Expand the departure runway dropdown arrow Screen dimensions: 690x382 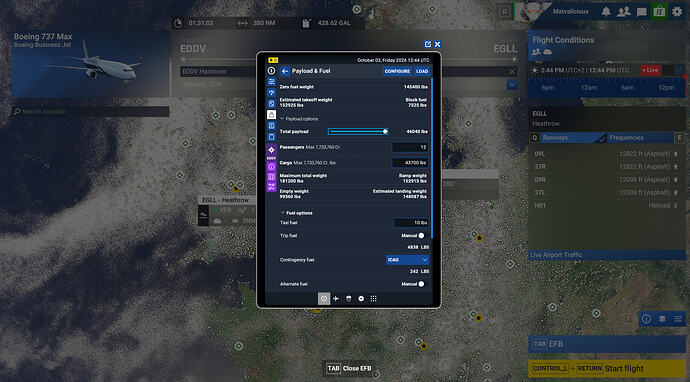pos(512,84)
